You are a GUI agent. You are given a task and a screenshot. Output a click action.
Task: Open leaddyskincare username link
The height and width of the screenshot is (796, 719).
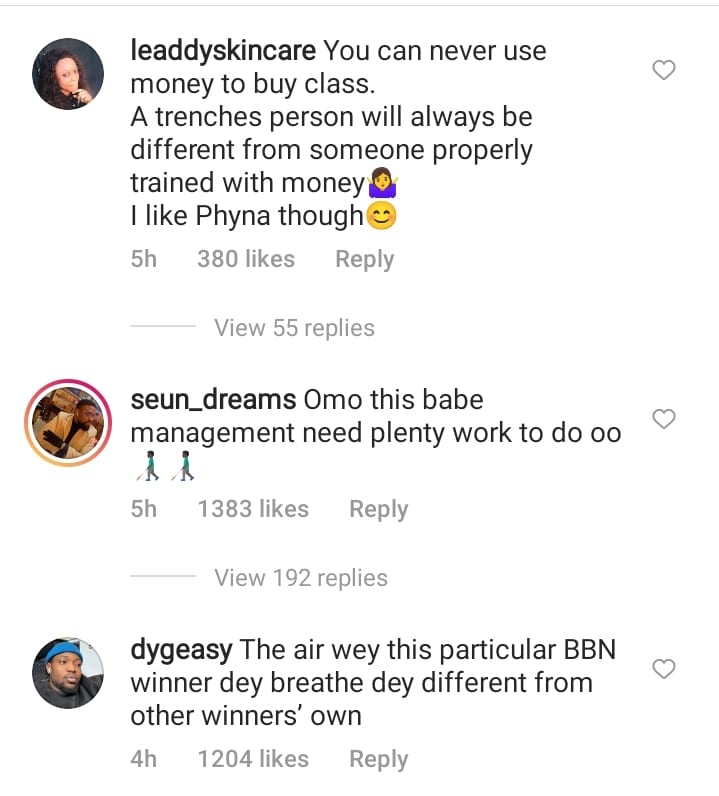pyautogui.click(x=224, y=50)
